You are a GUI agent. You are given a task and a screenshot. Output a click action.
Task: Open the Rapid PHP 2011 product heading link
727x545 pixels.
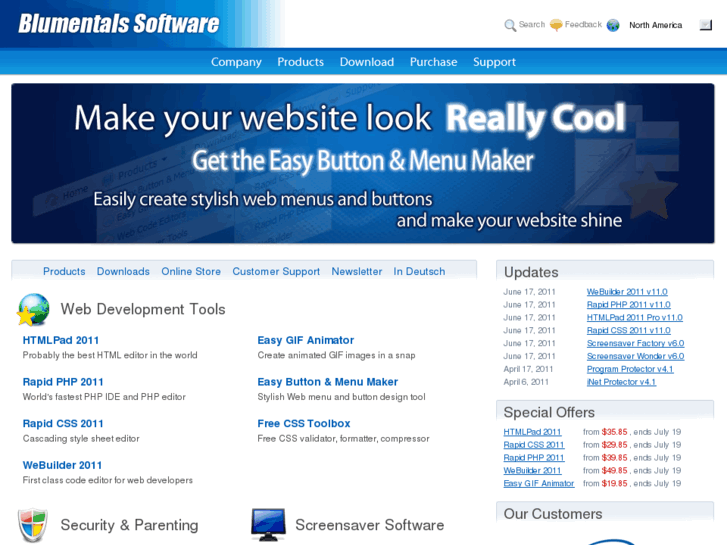(63, 382)
